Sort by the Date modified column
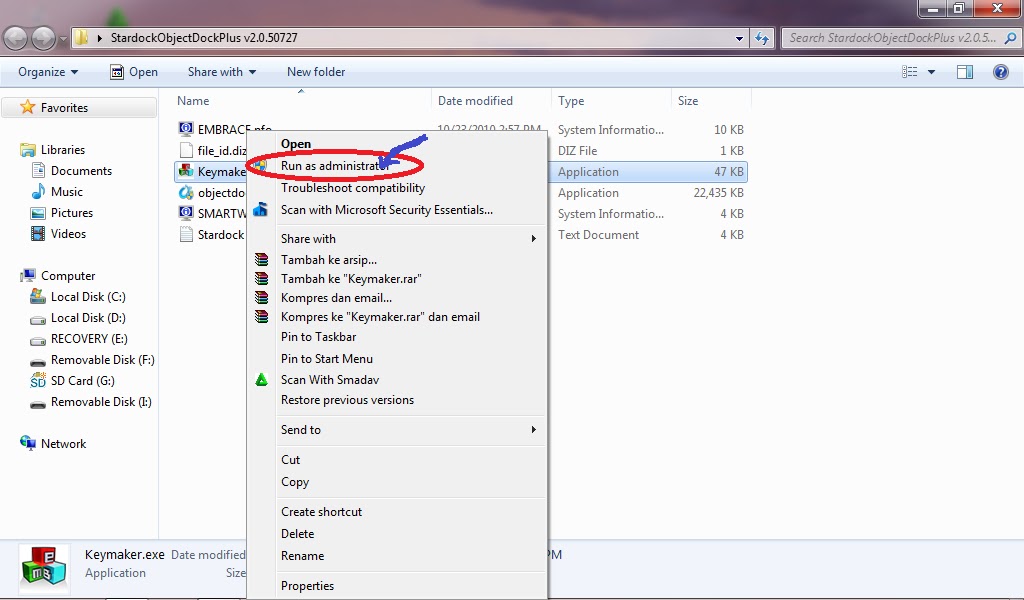Viewport: 1024px width, 600px height. (x=475, y=101)
